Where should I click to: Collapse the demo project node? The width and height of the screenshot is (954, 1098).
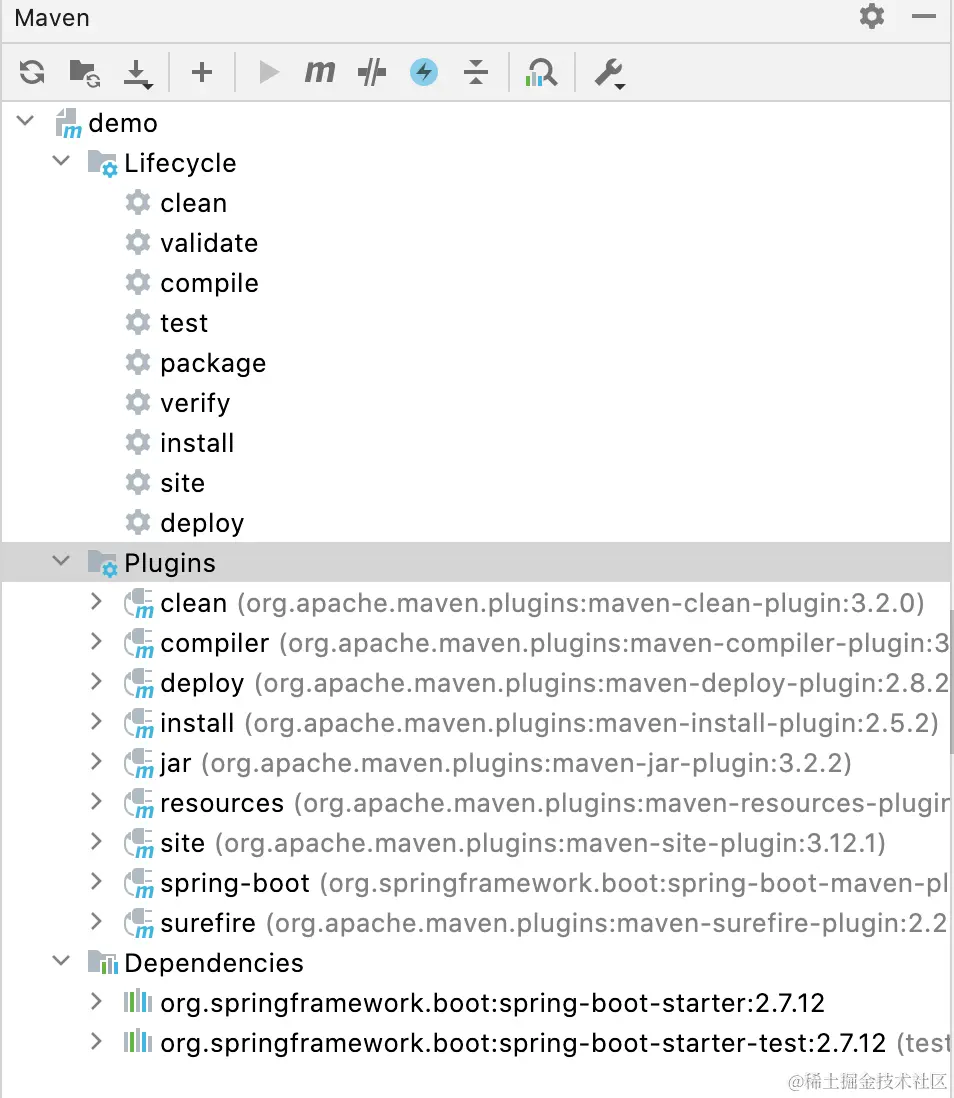click(25, 121)
